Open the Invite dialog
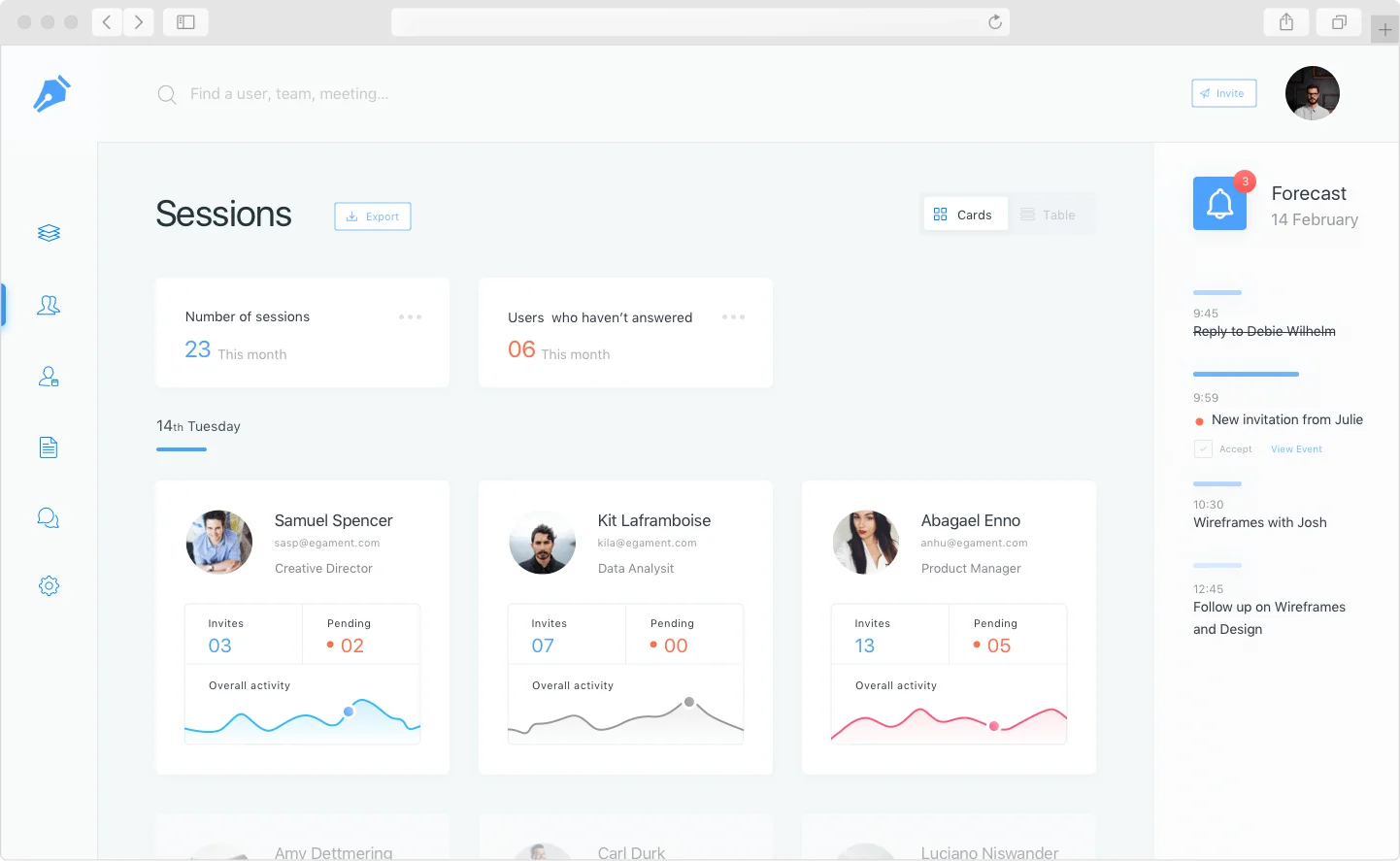Screen dimensions: 1400x861 point(1223,93)
